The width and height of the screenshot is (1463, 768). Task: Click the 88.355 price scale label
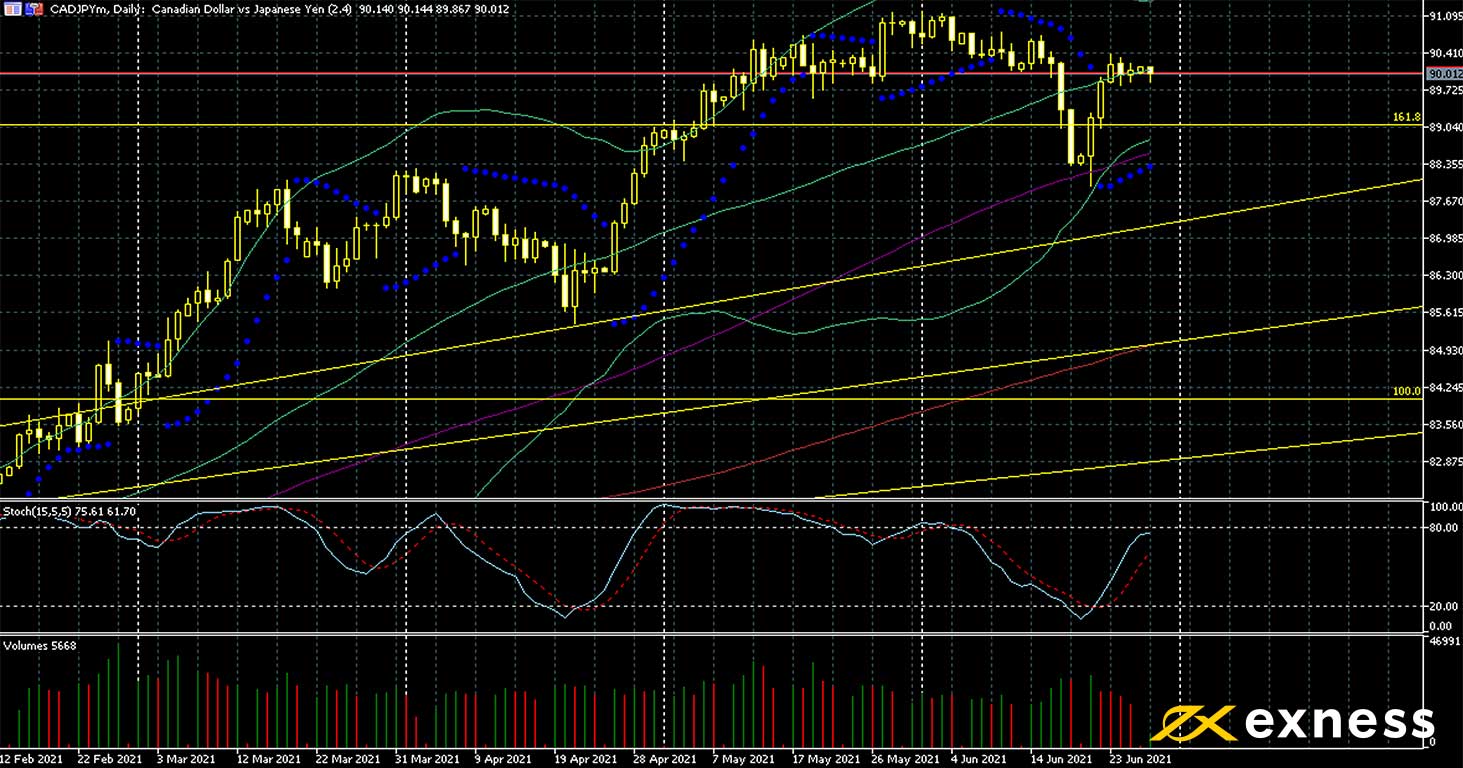(x=1445, y=164)
